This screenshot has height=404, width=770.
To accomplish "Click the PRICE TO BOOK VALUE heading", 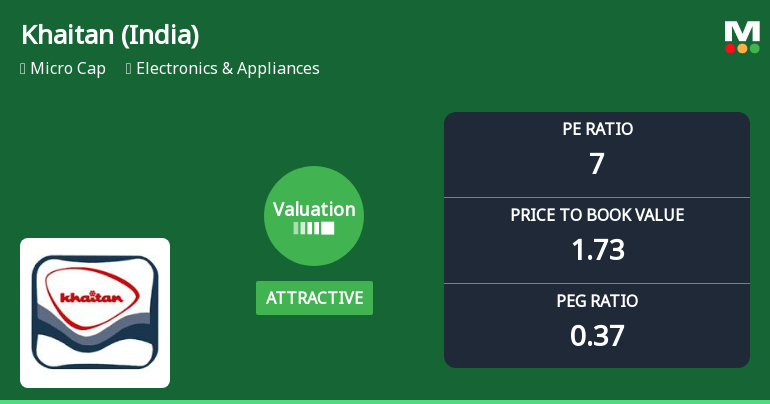I will [x=597, y=215].
